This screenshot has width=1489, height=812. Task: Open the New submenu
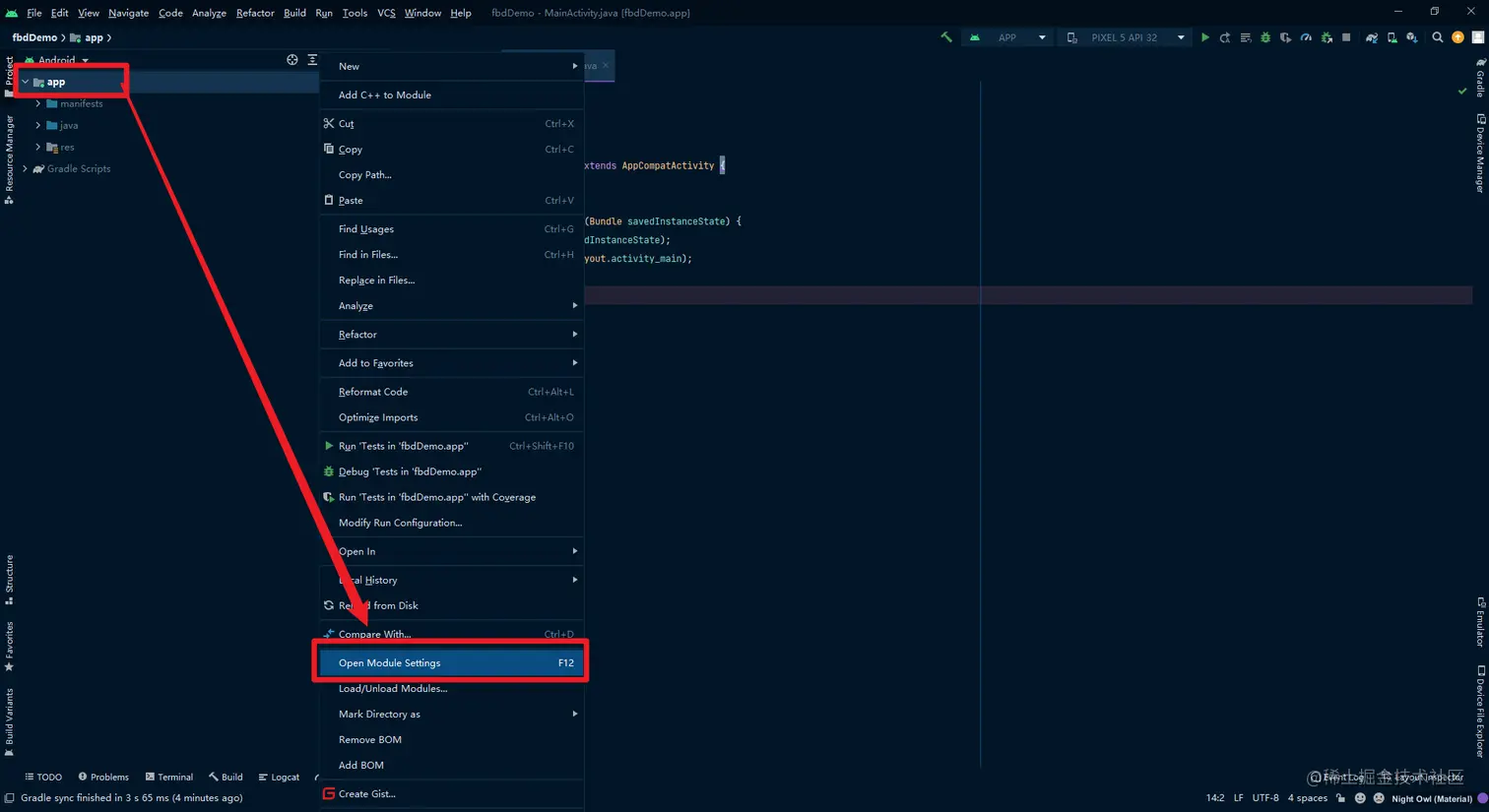point(452,66)
